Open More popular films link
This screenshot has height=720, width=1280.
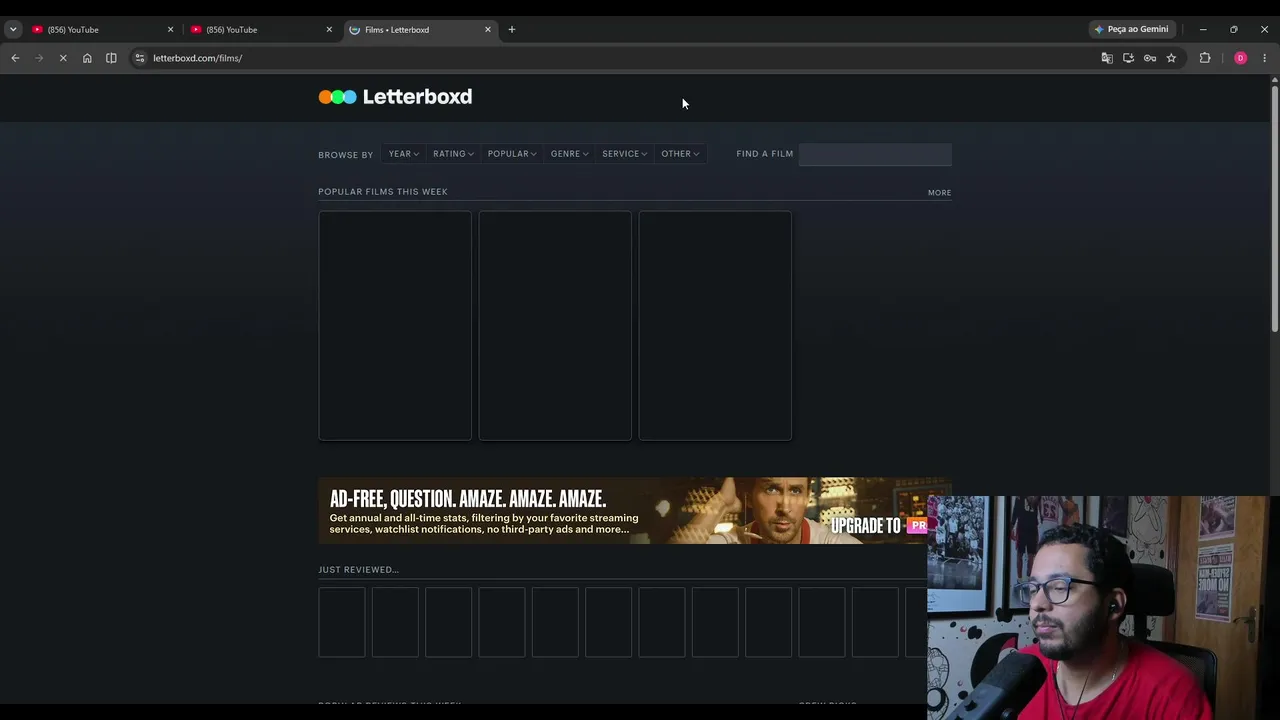pyautogui.click(x=939, y=193)
